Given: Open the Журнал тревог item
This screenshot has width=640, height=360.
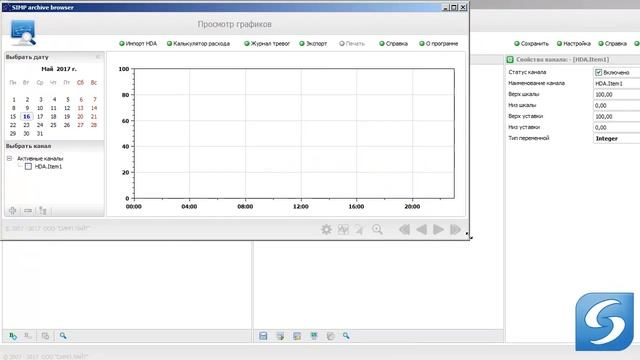Looking at the screenshot, I should (x=267, y=44).
